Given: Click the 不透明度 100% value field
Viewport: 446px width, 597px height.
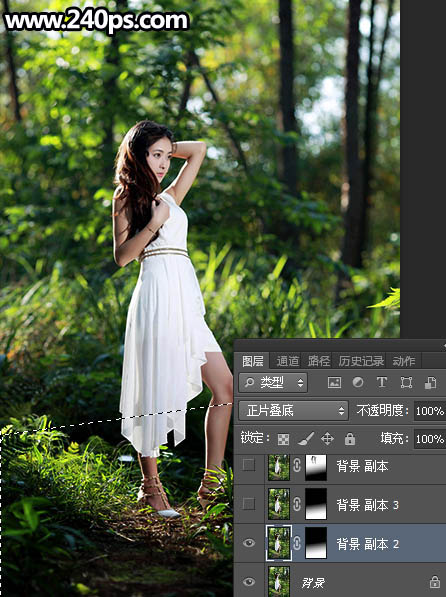Looking at the screenshot, I should pos(430,411).
